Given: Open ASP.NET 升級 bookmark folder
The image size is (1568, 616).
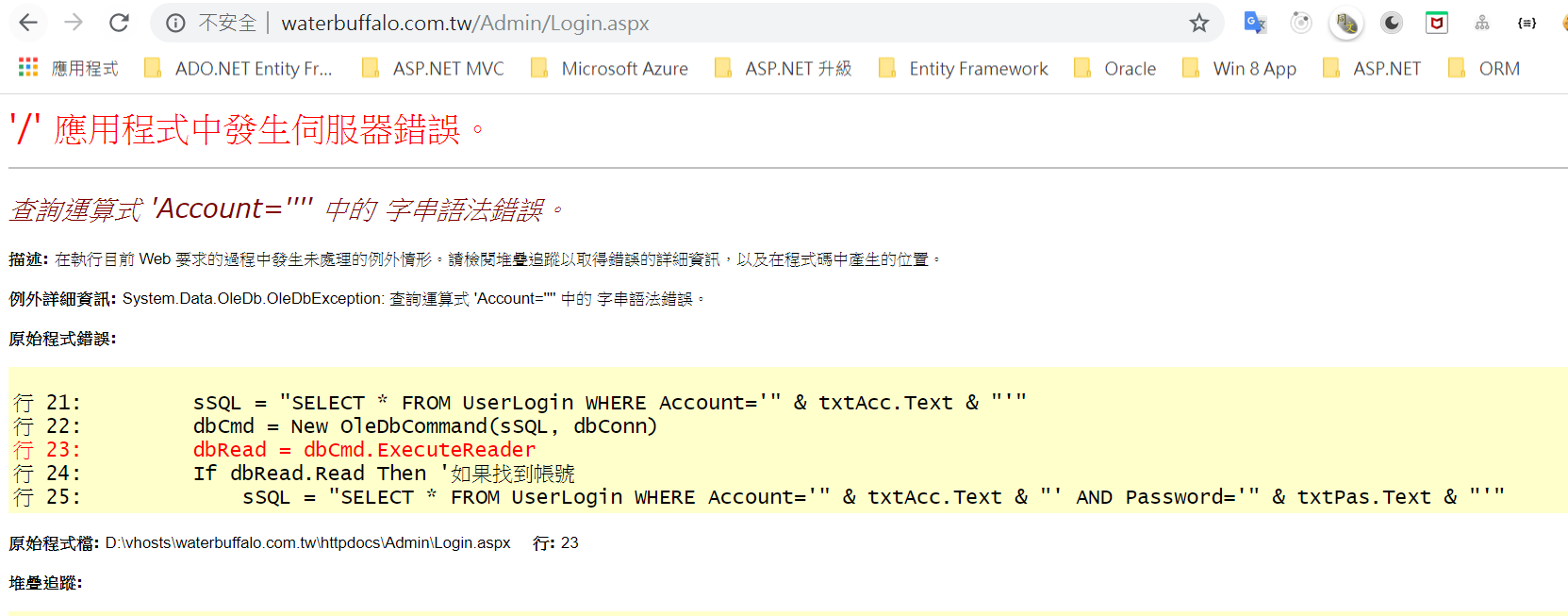Looking at the screenshot, I should [x=783, y=68].
